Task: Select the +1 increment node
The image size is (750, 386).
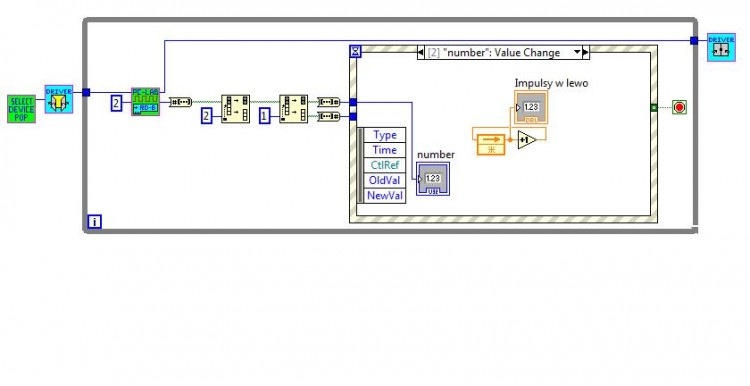Action: pyautogui.click(x=527, y=140)
